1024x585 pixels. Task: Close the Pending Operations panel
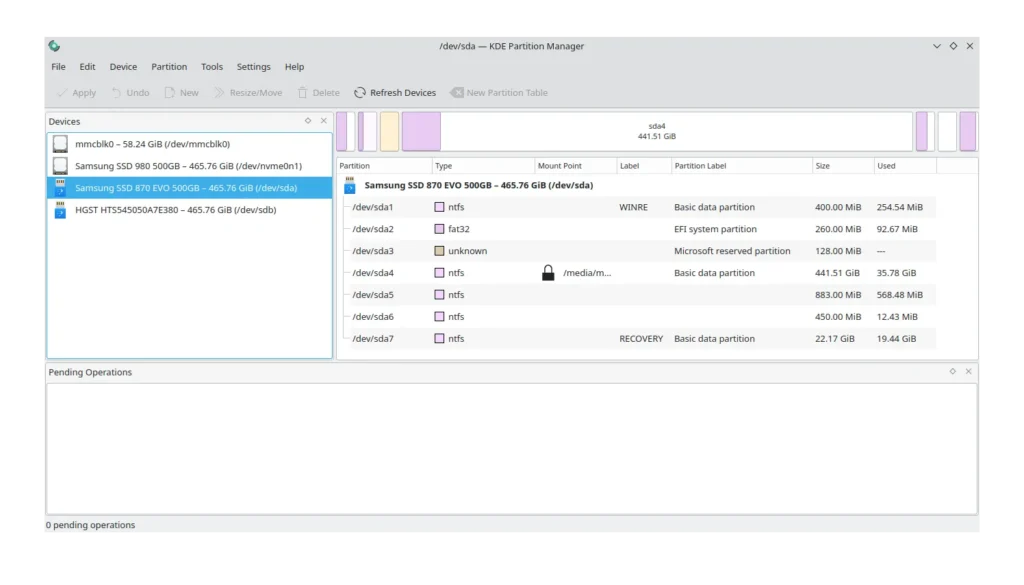click(x=968, y=372)
